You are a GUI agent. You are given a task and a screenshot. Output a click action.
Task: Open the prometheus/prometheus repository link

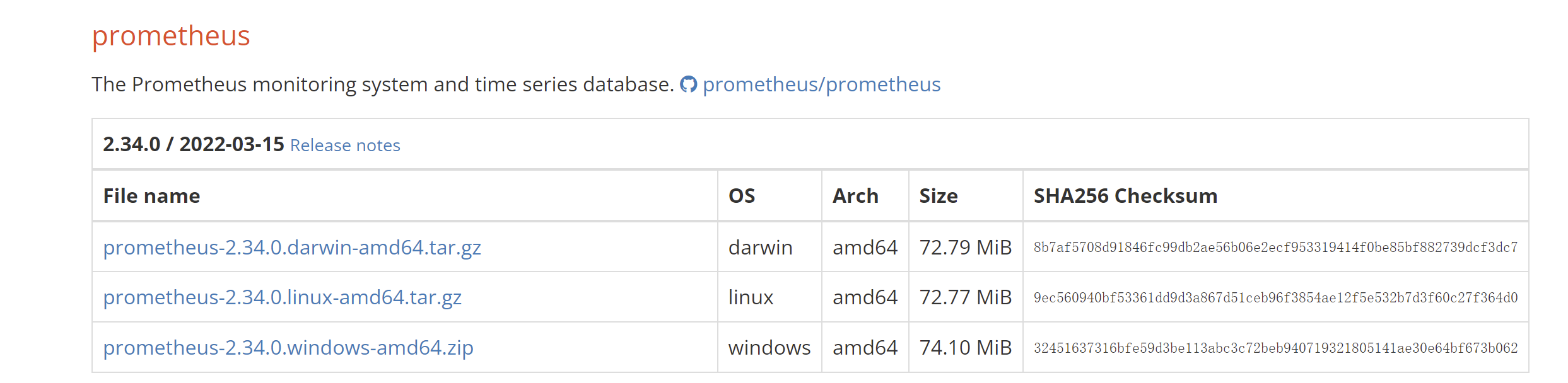point(821,84)
